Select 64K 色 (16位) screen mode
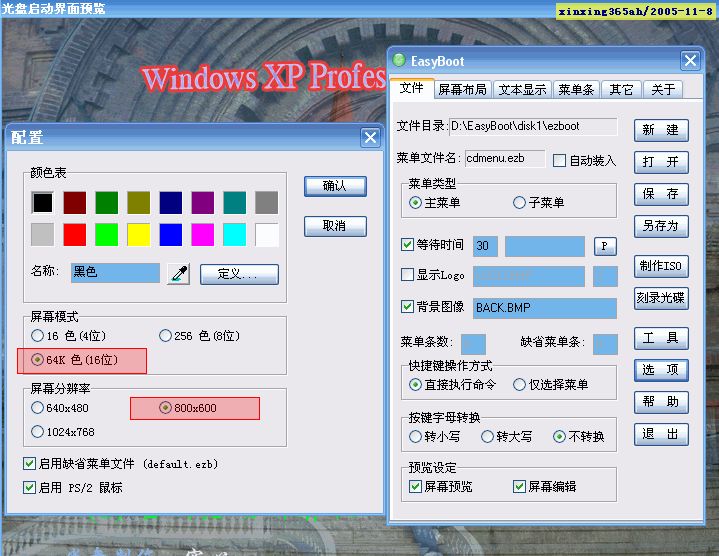Screen dimensions: 719x556 coord(75,360)
